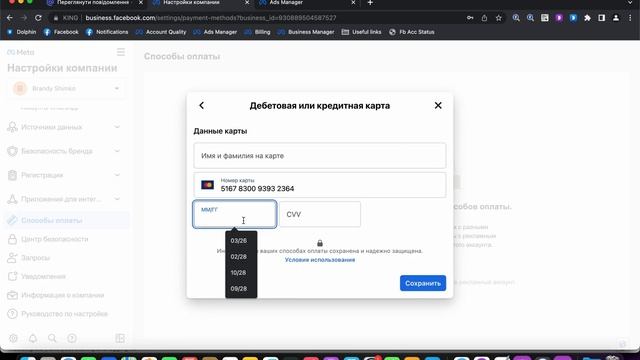This screenshot has height=360, width=640.
Task: Open Центр безопасности sidebar item
Action: tap(66, 239)
